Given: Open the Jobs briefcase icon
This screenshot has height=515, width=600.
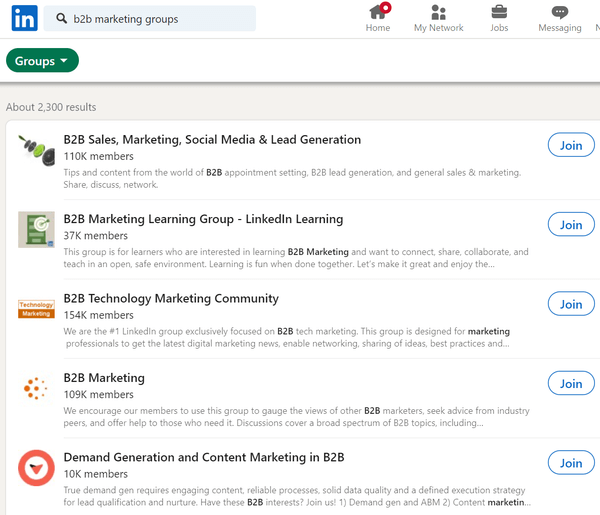Looking at the screenshot, I should pyautogui.click(x=499, y=12).
